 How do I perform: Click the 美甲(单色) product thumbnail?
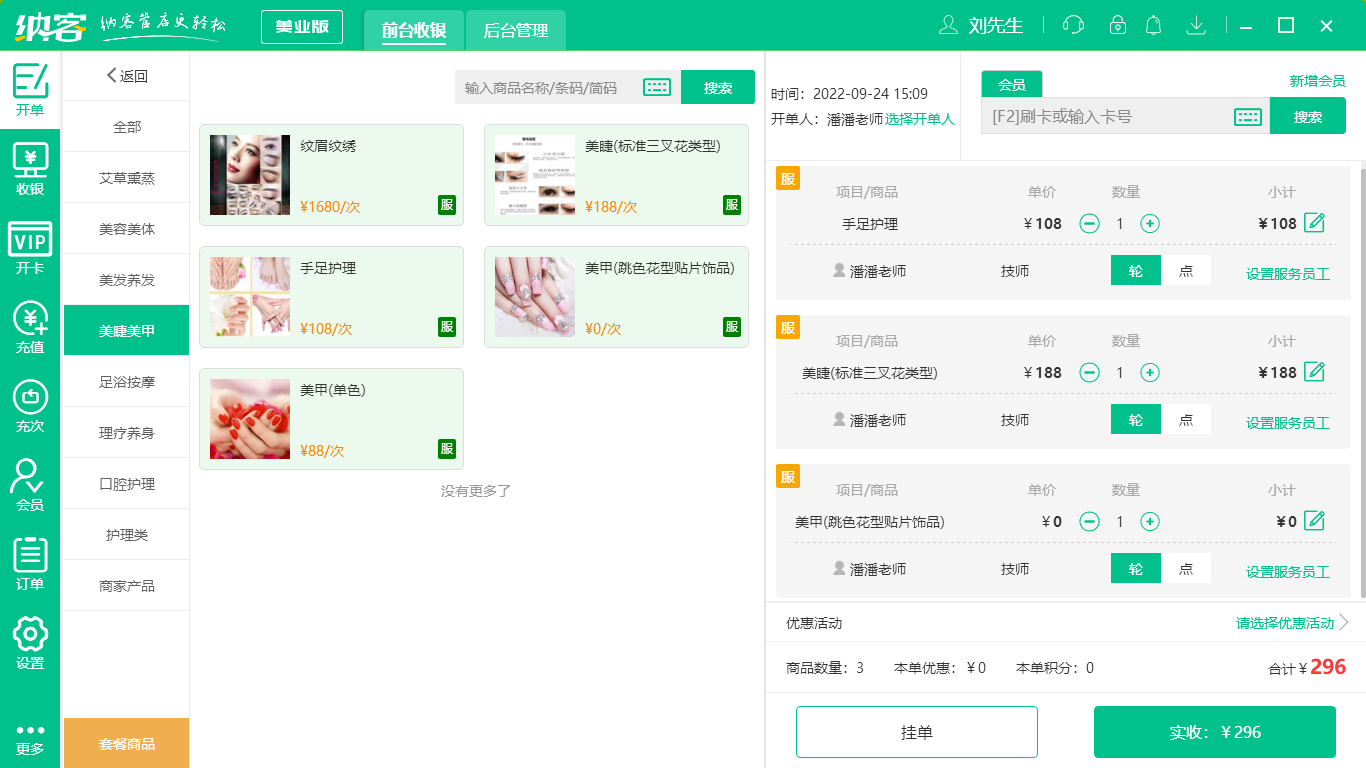[249, 418]
